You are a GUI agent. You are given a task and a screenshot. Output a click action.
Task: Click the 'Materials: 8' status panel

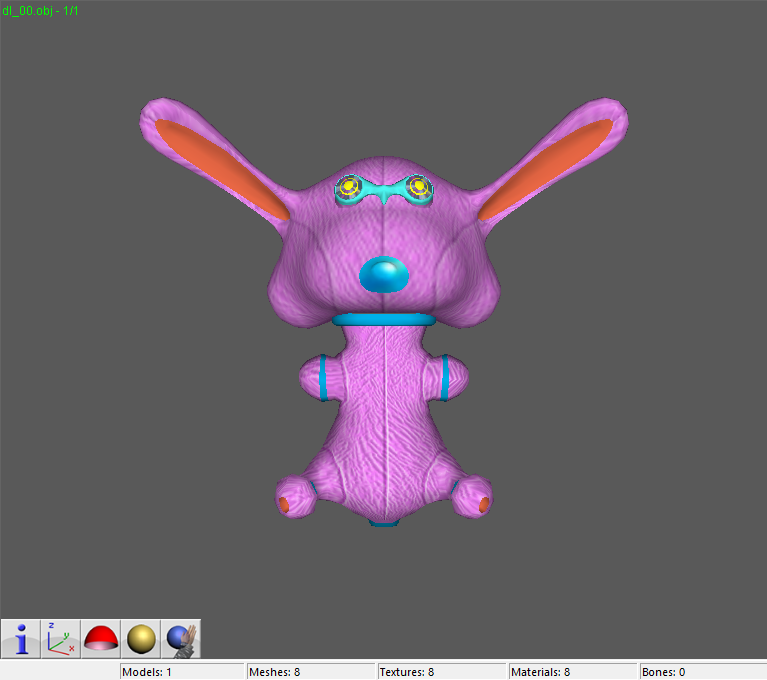coord(572,672)
